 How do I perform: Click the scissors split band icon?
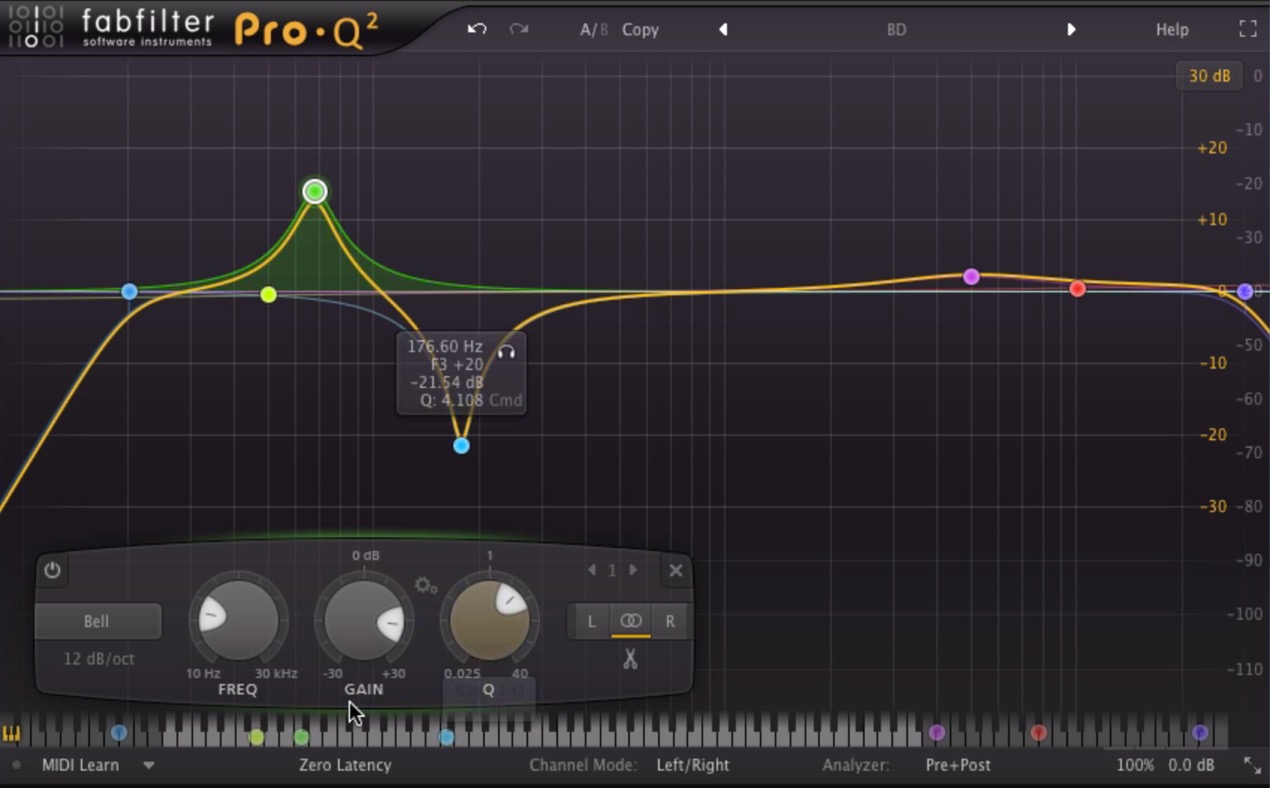(x=630, y=659)
